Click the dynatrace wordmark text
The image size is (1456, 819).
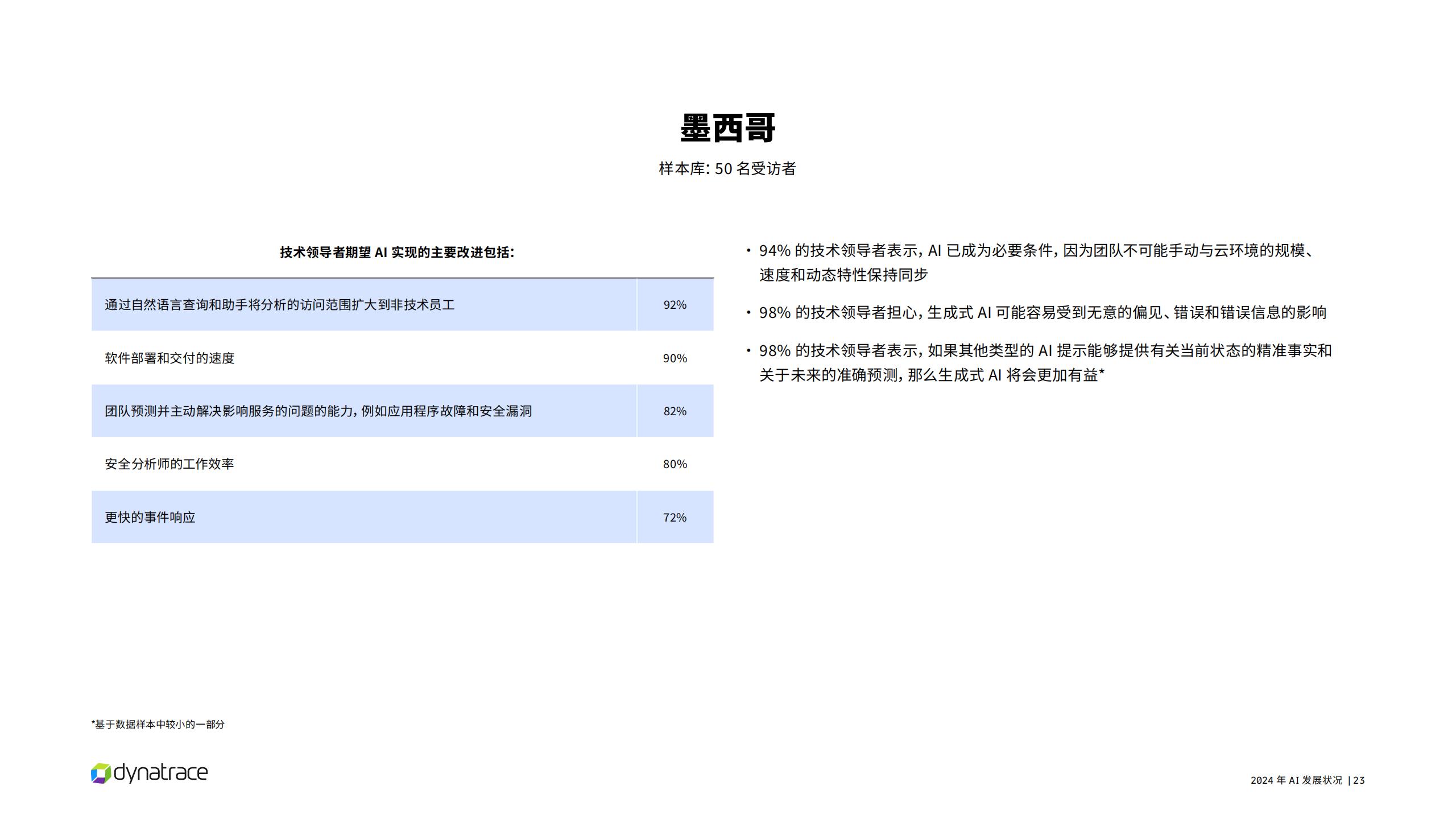(x=161, y=773)
